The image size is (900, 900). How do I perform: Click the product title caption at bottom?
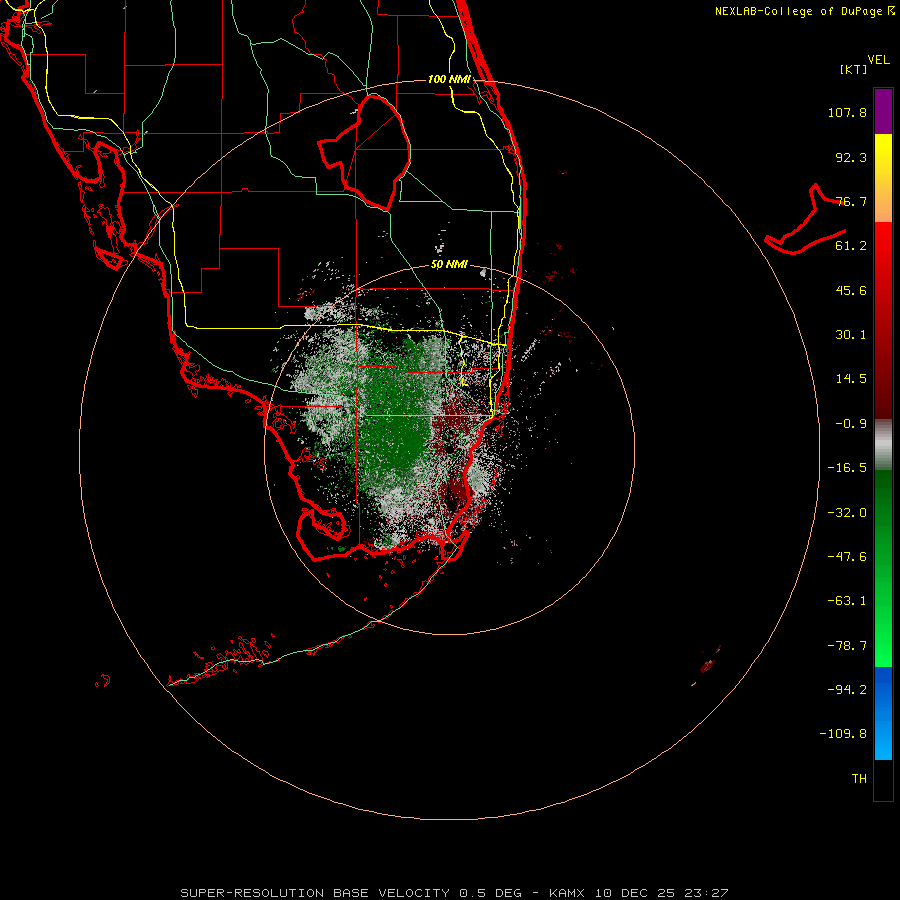click(454, 893)
